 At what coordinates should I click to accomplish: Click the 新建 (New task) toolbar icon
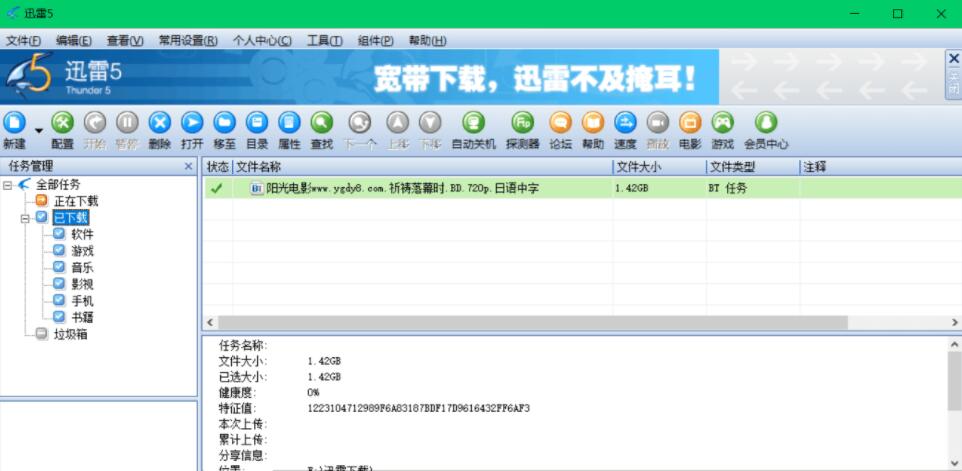[13, 123]
